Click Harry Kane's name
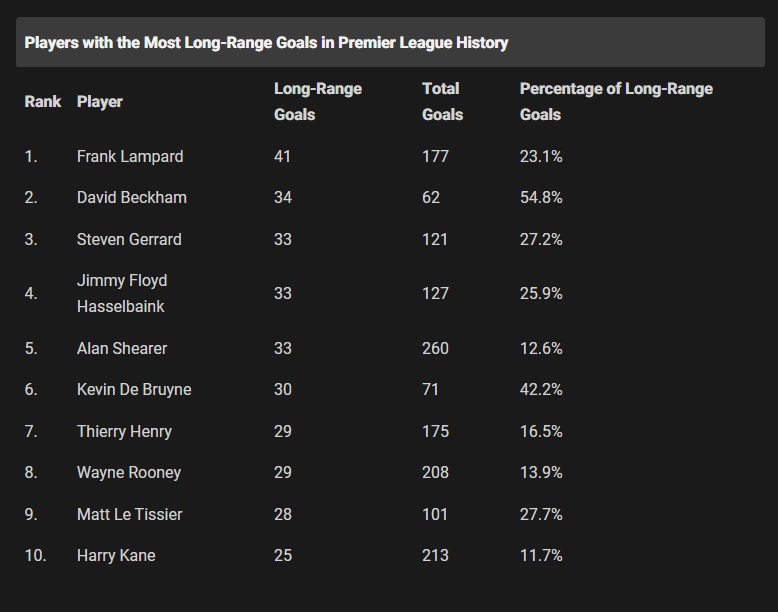 [116, 555]
